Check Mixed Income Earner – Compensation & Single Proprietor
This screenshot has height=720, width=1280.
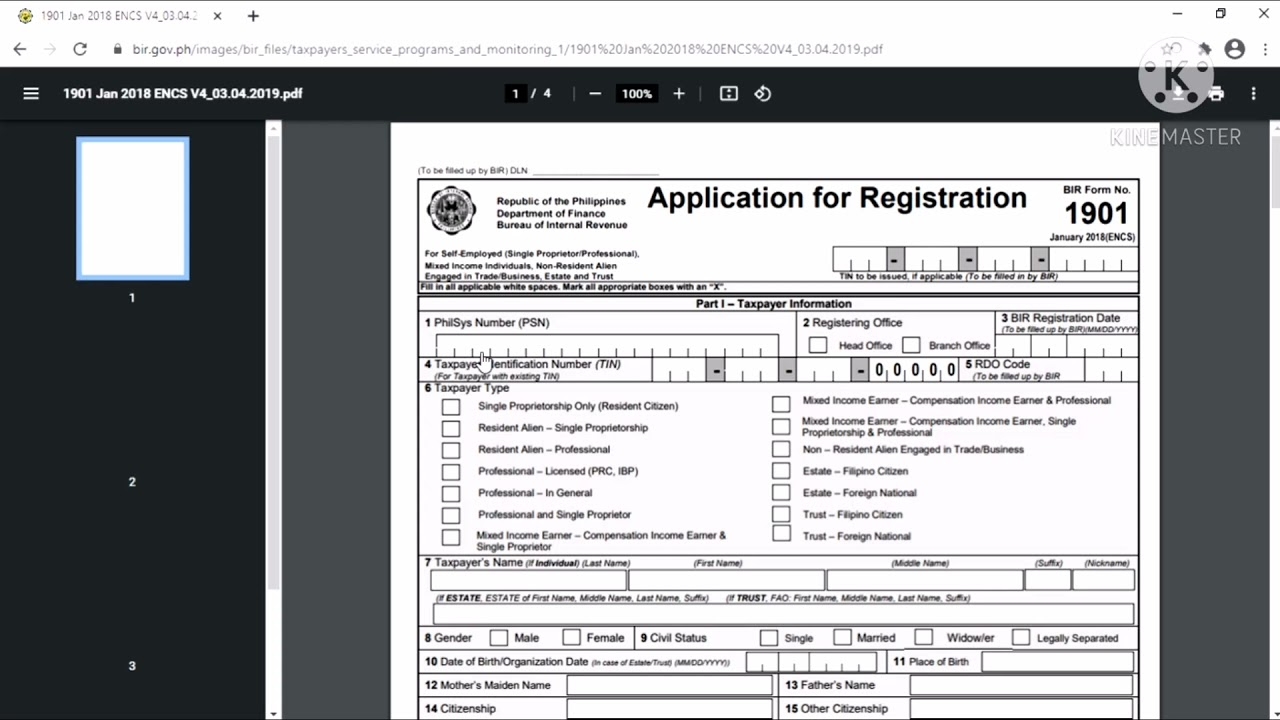tap(451, 538)
